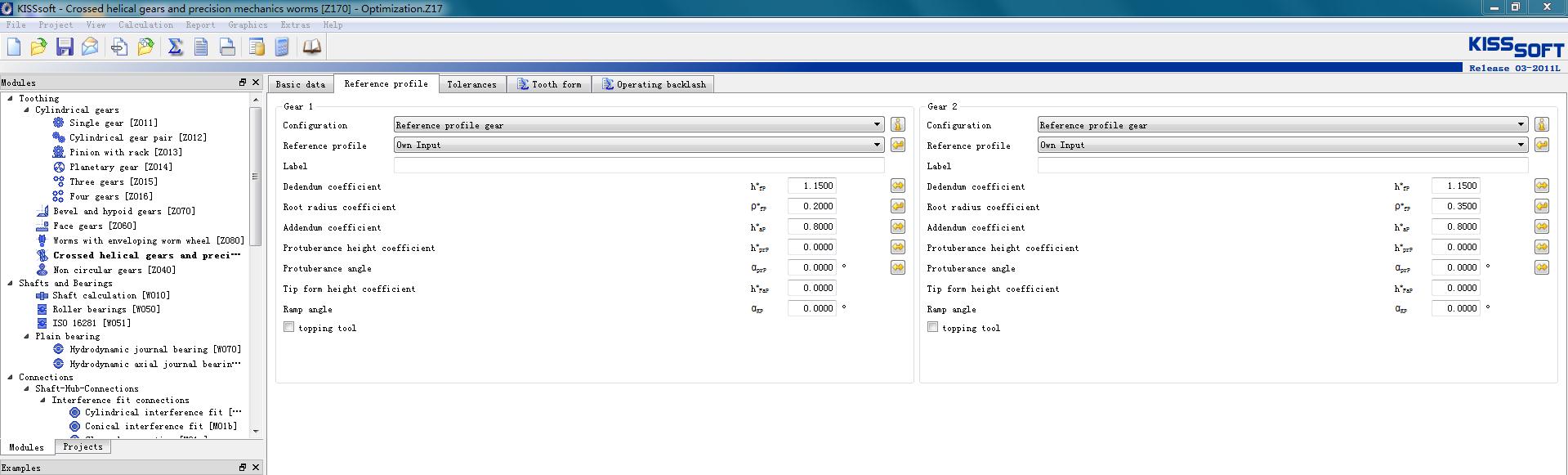Screen dimensions: 1568x475
Task: Click the print report toolbar icon
Action: coord(227,47)
